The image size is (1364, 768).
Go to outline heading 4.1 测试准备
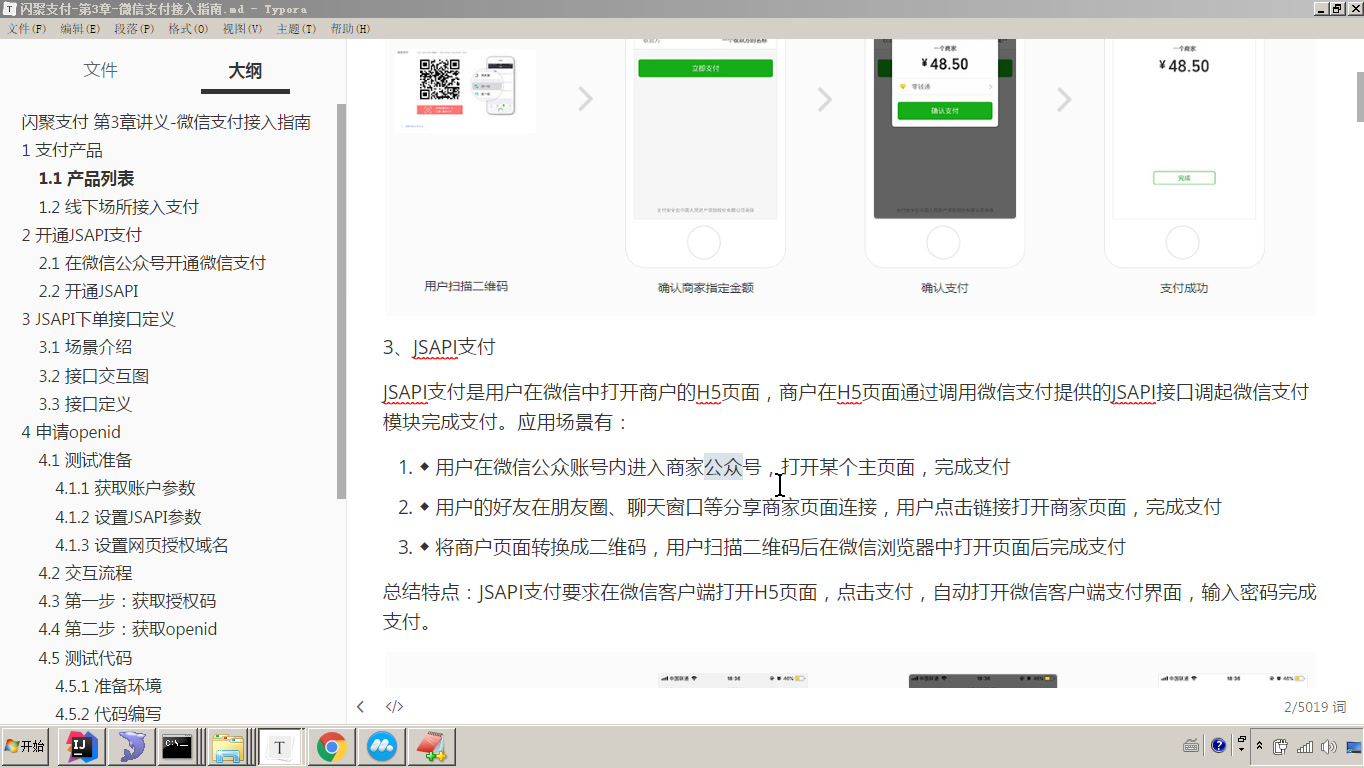pos(85,460)
